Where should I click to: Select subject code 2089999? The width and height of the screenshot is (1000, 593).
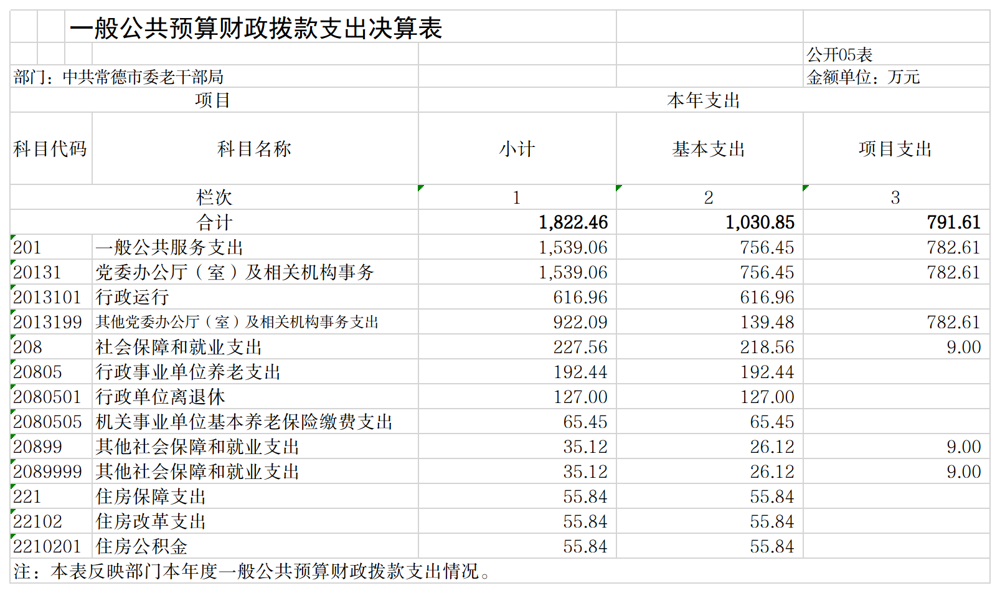47,471
